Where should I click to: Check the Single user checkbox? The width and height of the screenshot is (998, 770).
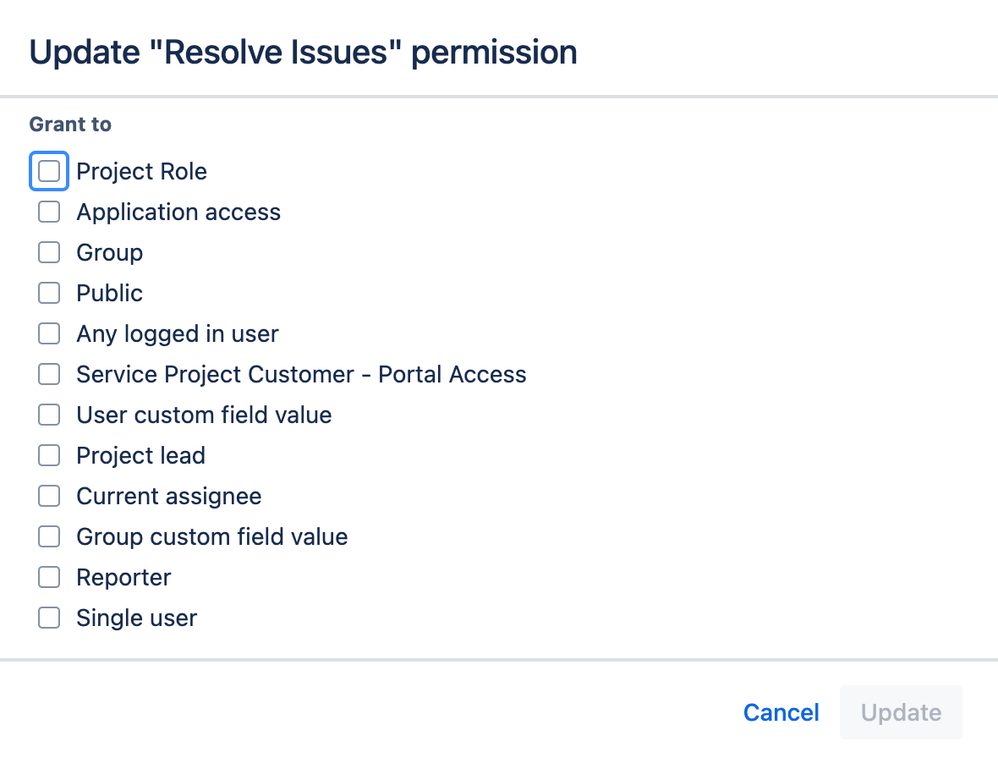coord(49,618)
